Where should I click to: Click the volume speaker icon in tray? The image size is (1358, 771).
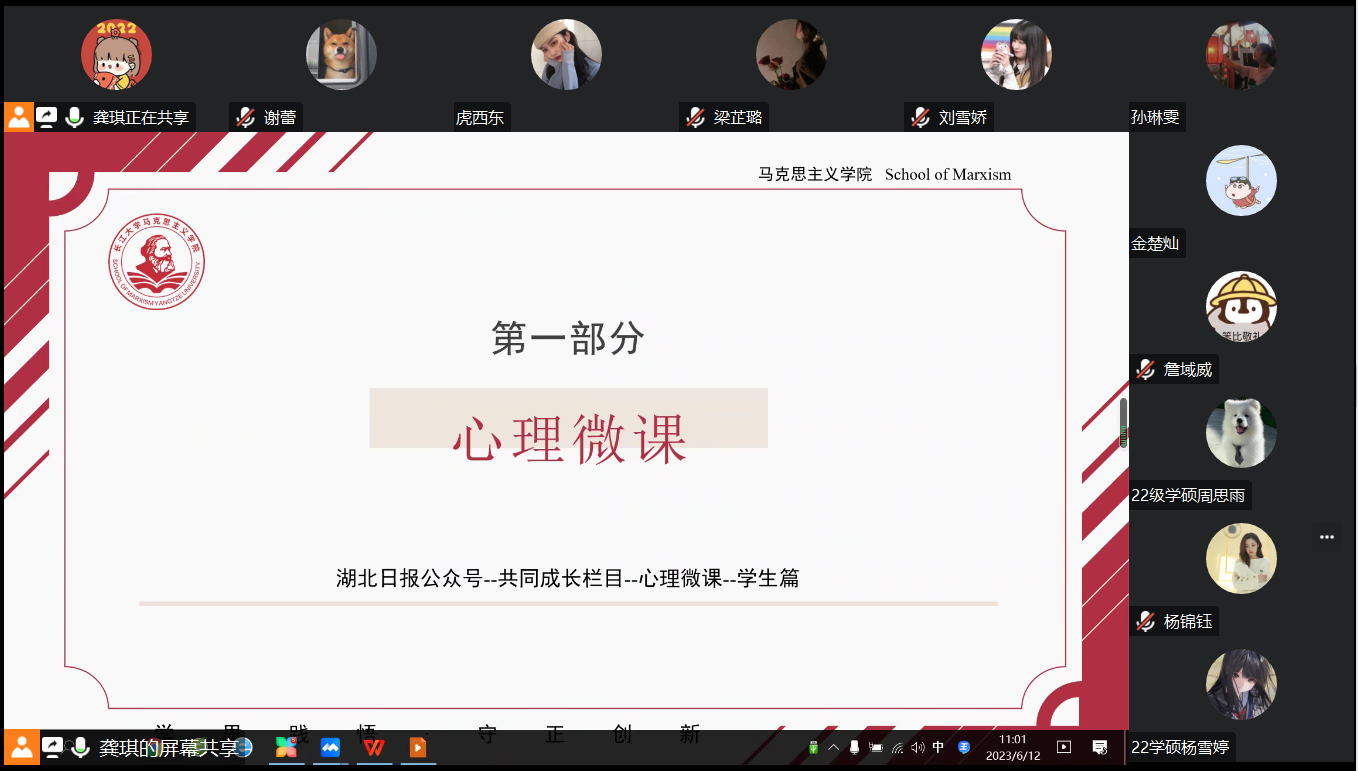tap(918, 747)
